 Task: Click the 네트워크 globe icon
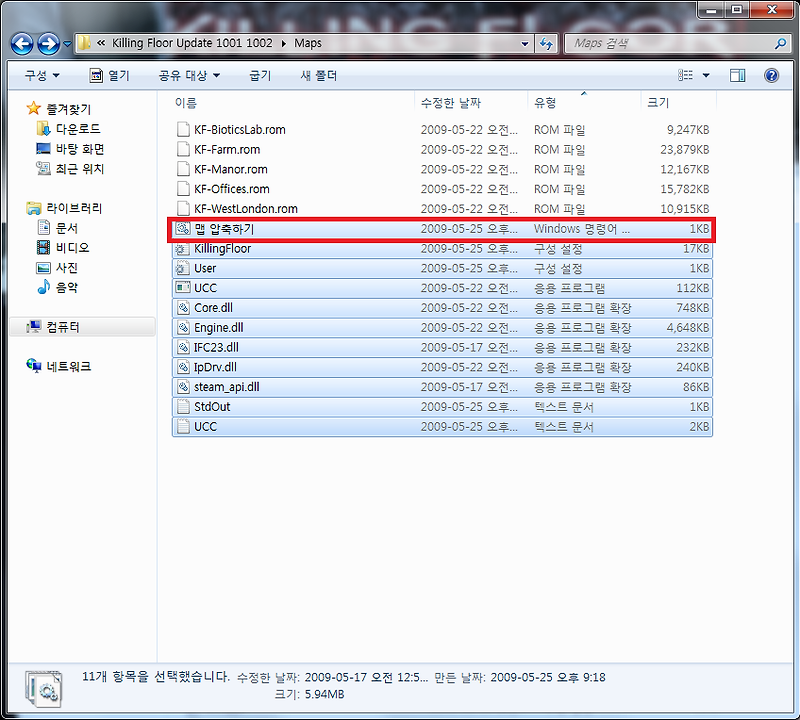click(34, 366)
